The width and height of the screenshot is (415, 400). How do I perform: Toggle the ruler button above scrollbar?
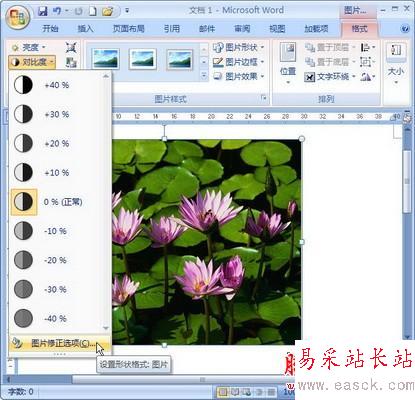pyautogui.click(x=407, y=117)
